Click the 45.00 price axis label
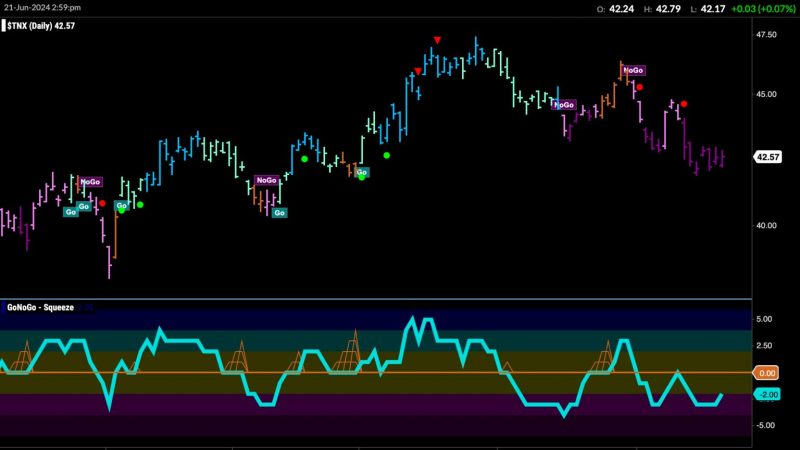This screenshot has height=450, width=800. (x=766, y=94)
